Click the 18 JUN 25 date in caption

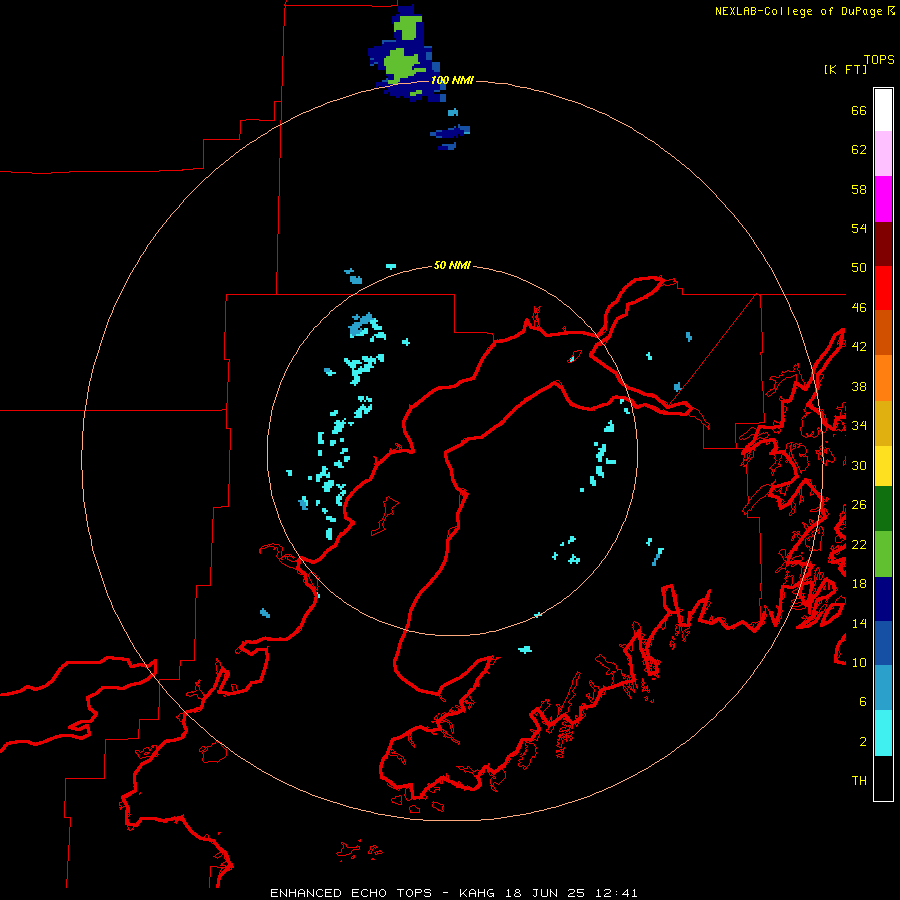point(545,893)
